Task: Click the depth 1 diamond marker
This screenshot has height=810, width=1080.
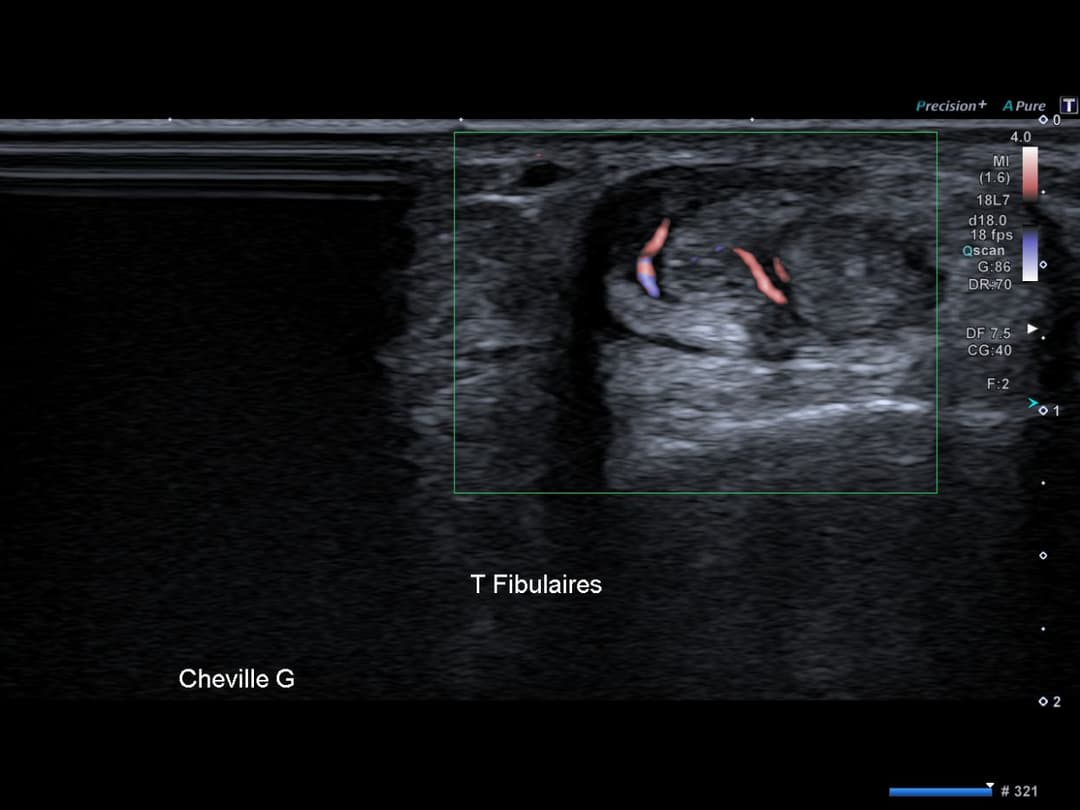Action: point(1043,411)
